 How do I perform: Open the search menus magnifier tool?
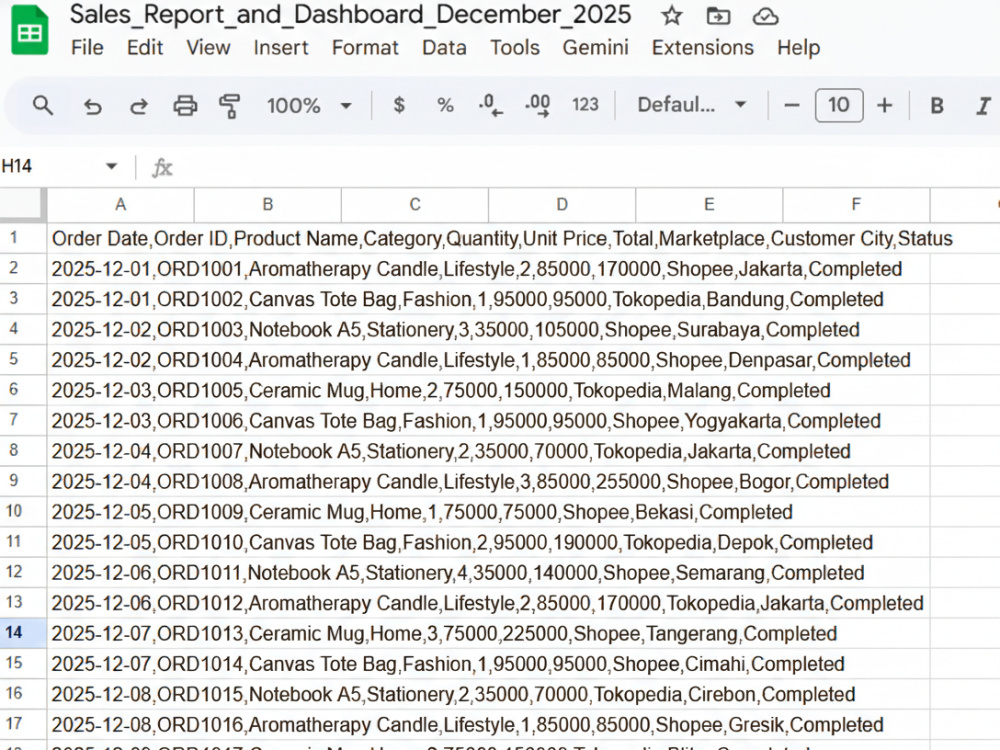coord(43,105)
